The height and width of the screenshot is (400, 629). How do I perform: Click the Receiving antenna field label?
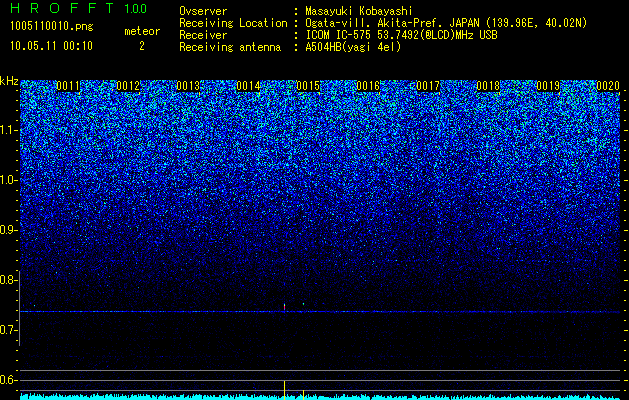coord(230,47)
